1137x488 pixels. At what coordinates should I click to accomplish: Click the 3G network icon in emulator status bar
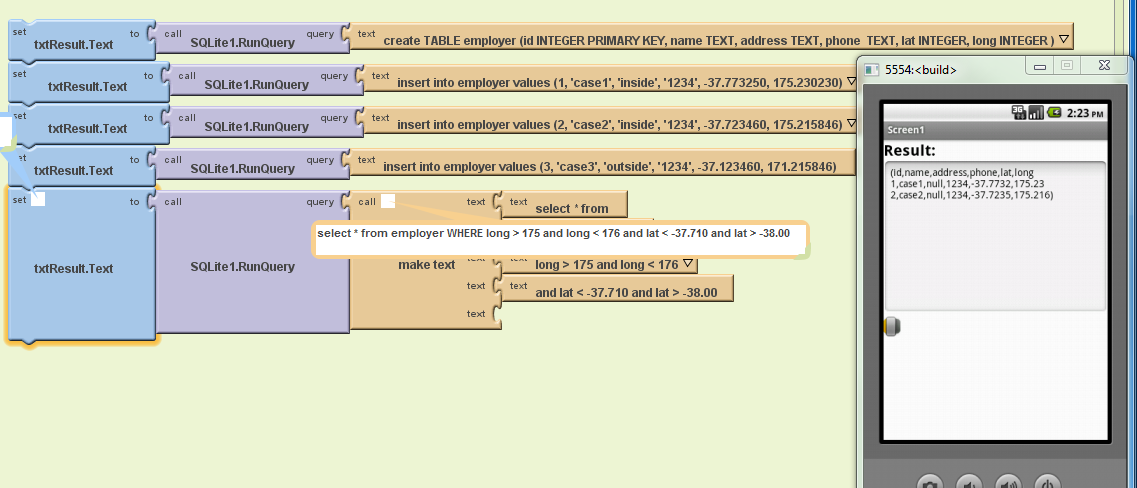(1018, 112)
